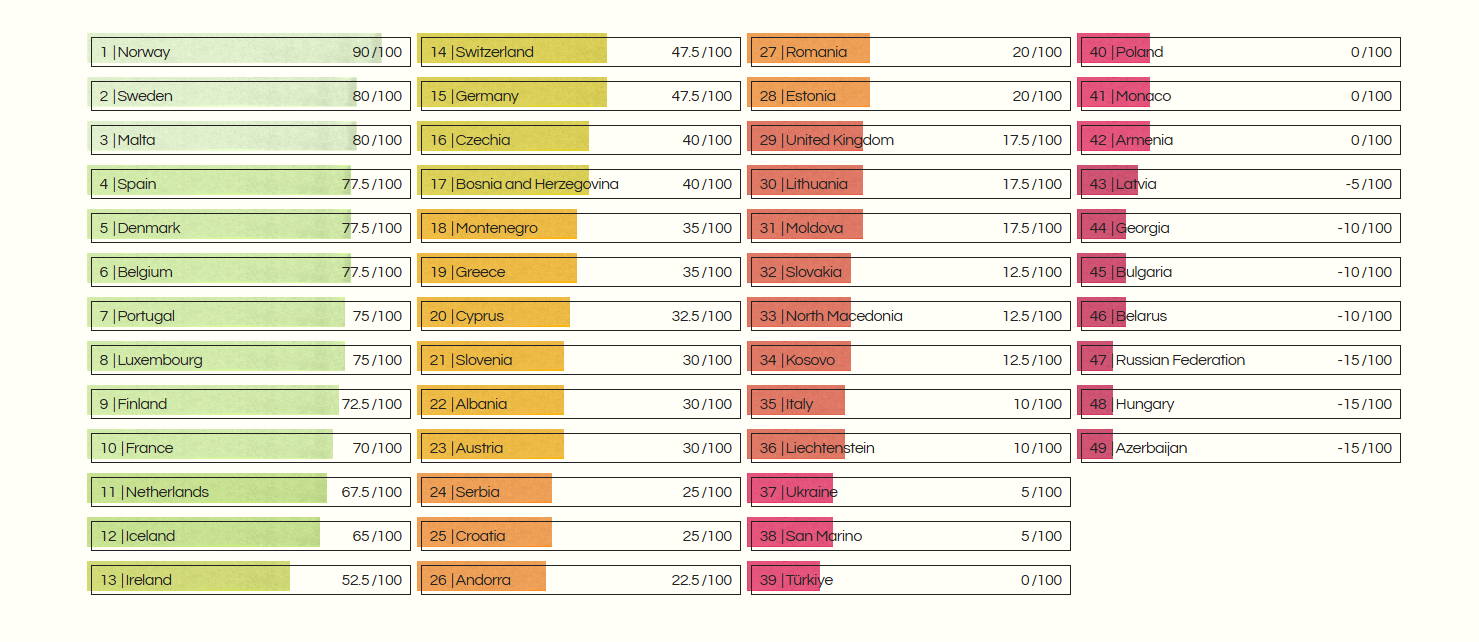The height and width of the screenshot is (642, 1479).
Task: Select the France ranking row
Action: pos(251,448)
